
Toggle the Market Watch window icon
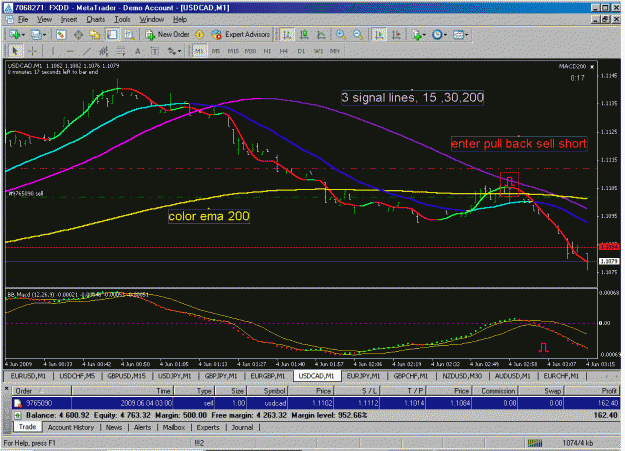(x=61, y=35)
